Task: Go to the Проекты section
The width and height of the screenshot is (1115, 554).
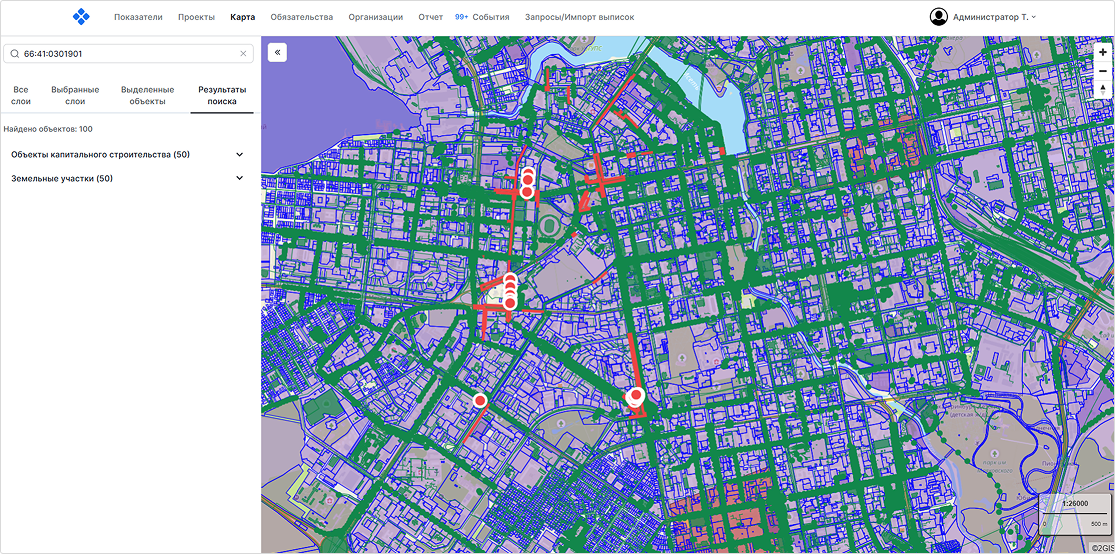Action: 196,17
